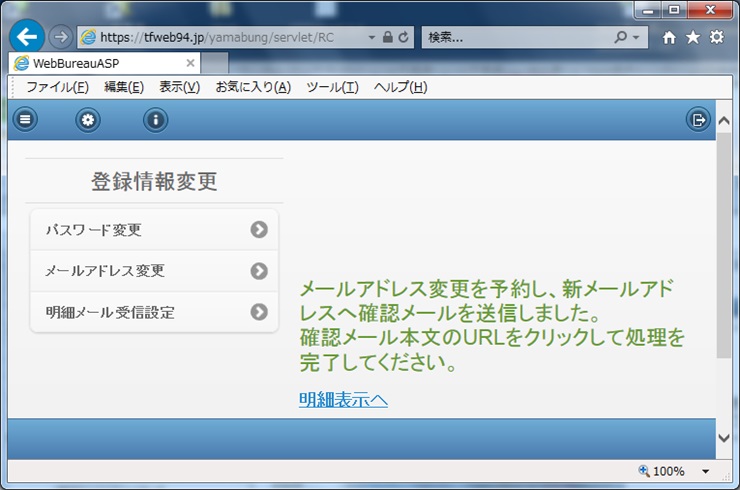Select パスワード変更 menu item

tap(154, 230)
